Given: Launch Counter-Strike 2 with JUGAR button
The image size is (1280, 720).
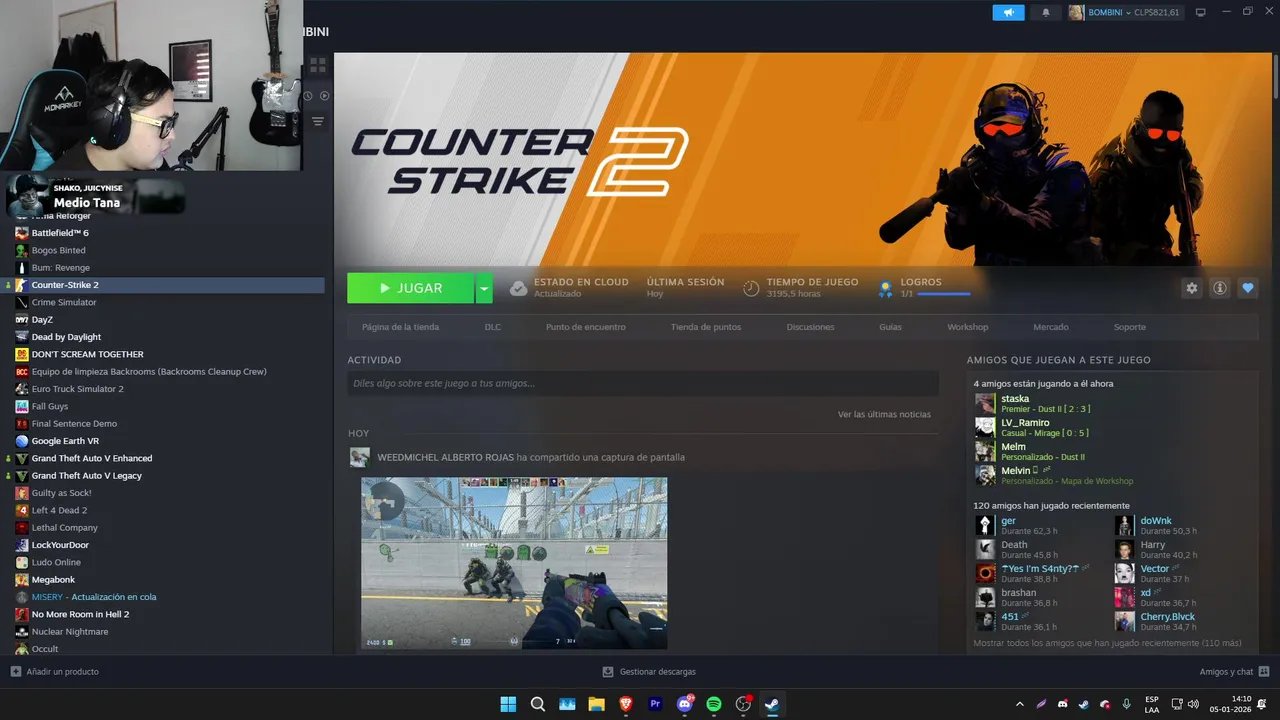Looking at the screenshot, I should pos(410,288).
